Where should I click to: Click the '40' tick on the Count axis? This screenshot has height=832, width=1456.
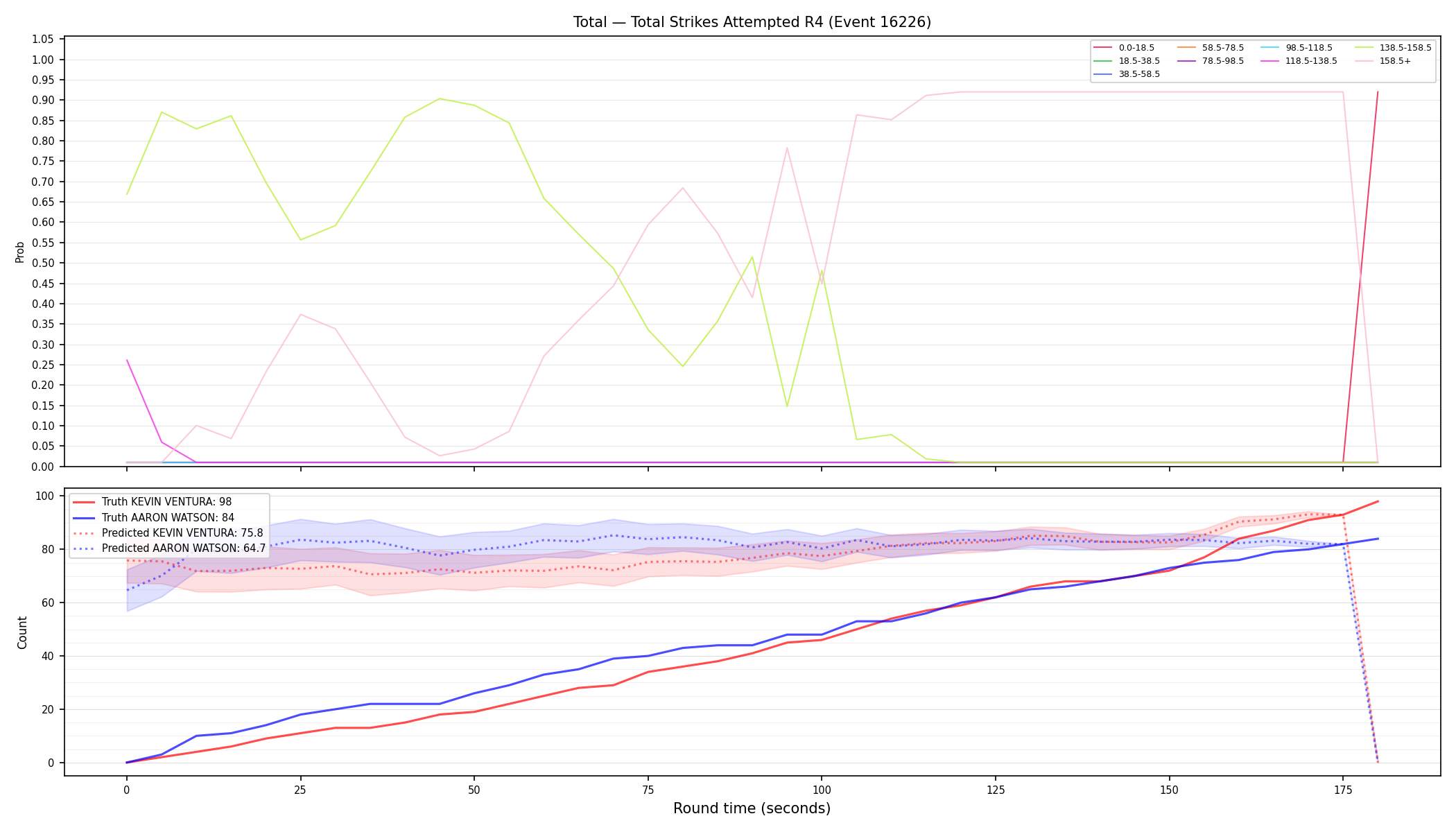tap(48, 657)
